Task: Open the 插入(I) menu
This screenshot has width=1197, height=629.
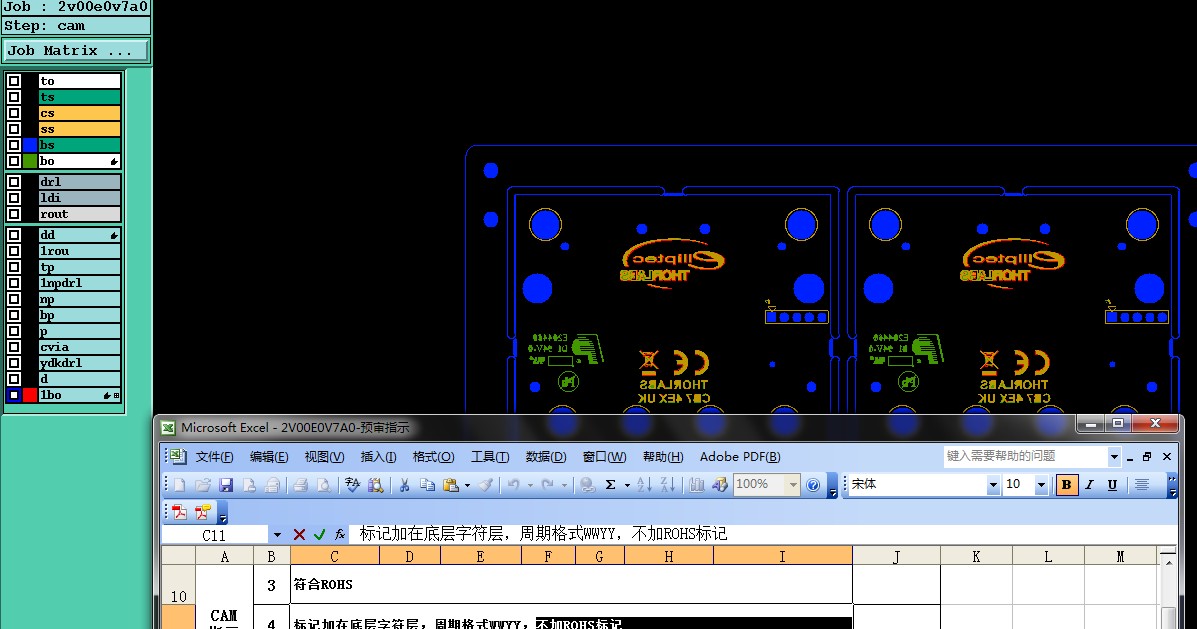Action: [x=378, y=456]
